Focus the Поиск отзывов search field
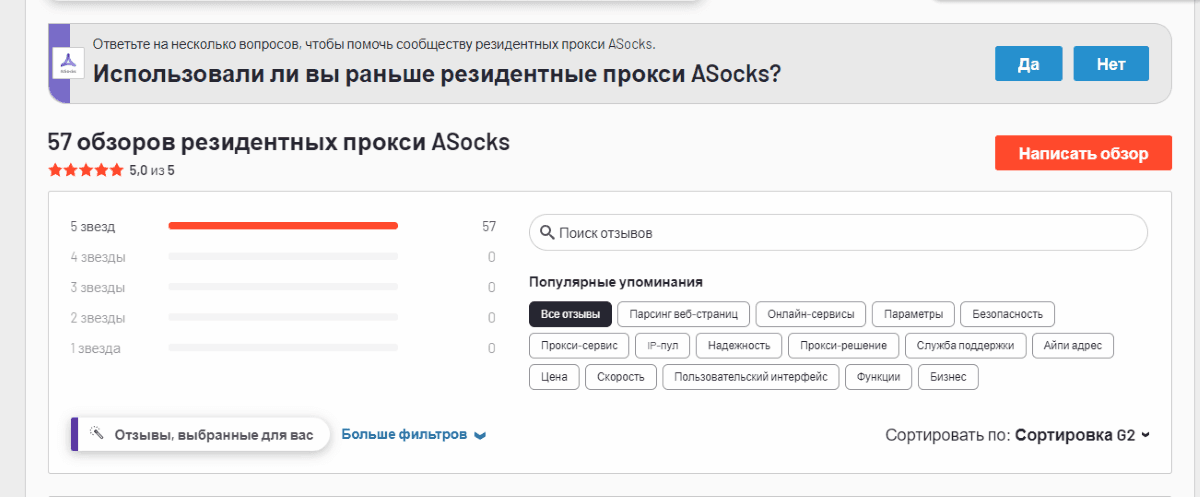This screenshot has width=1200, height=497. tap(838, 232)
